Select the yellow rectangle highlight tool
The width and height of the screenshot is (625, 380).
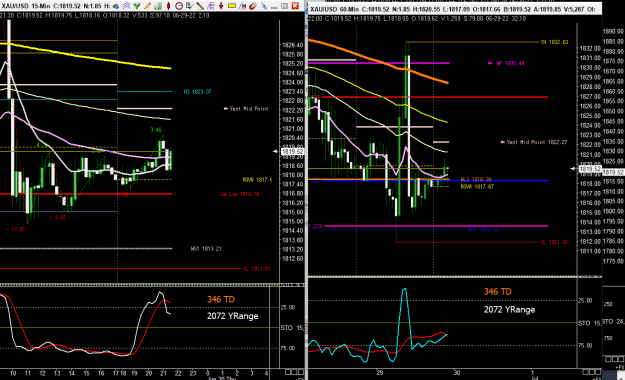click(x=232, y=6)
